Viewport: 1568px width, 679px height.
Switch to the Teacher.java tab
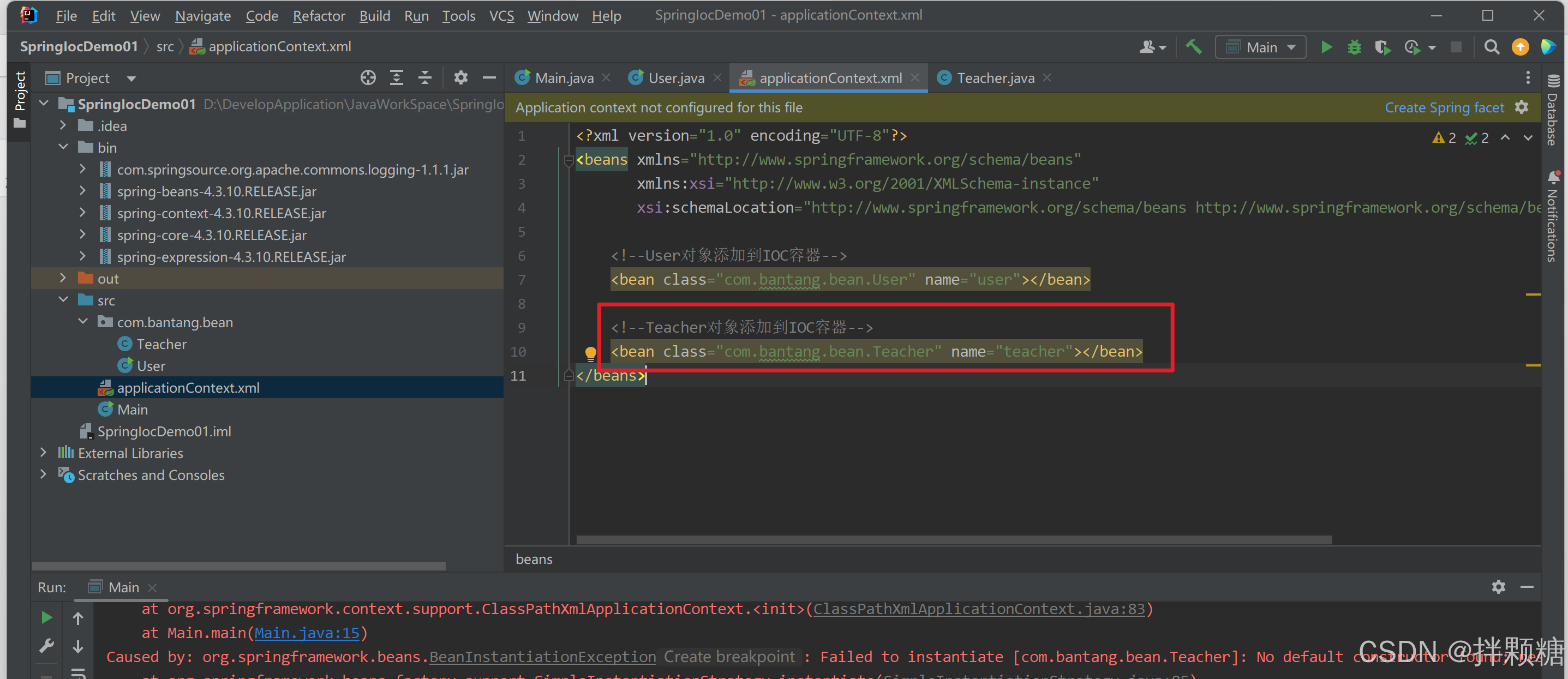(995, 78)
